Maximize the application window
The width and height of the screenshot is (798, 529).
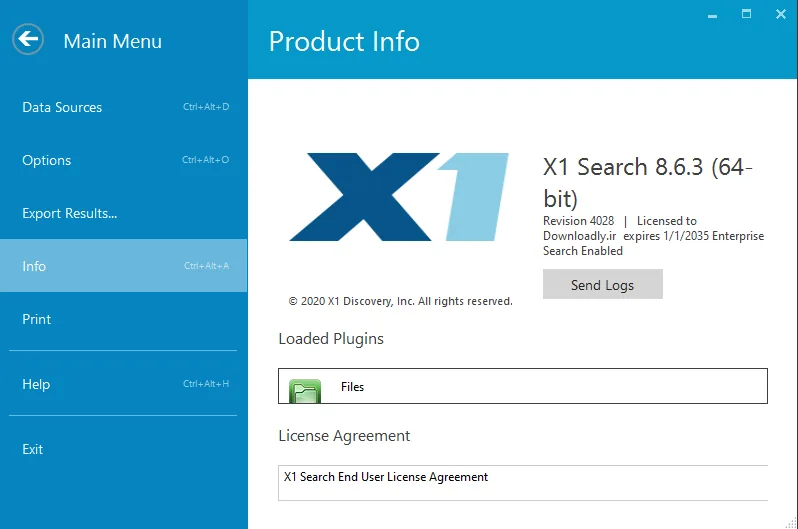(746, 14)
